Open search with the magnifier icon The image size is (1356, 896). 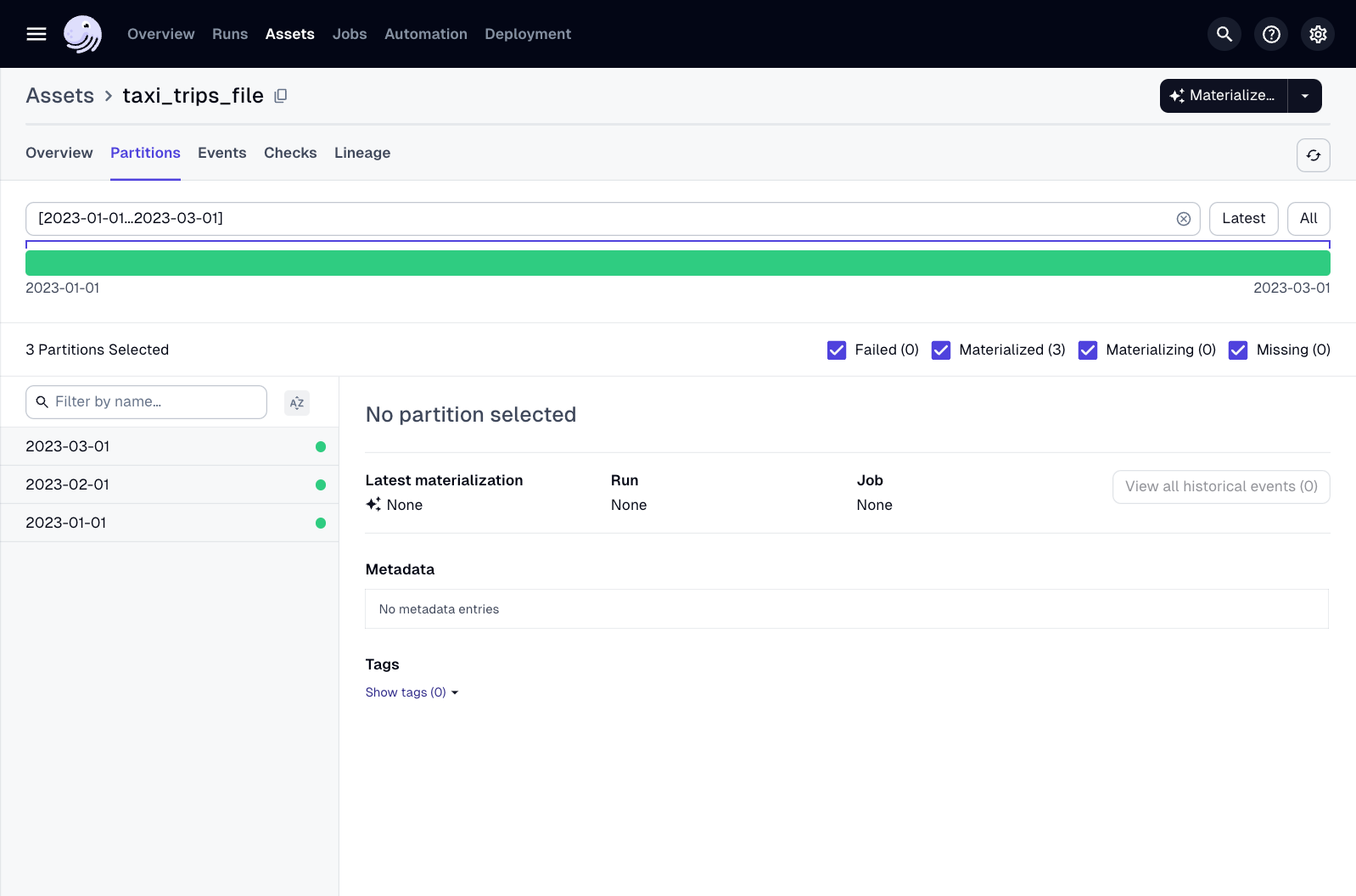pos(1224,34)
